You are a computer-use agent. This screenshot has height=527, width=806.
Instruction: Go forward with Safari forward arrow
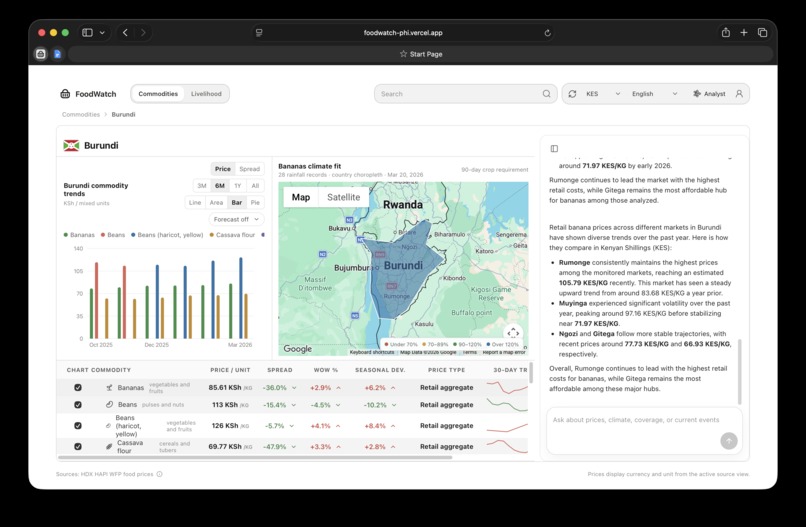143,32
